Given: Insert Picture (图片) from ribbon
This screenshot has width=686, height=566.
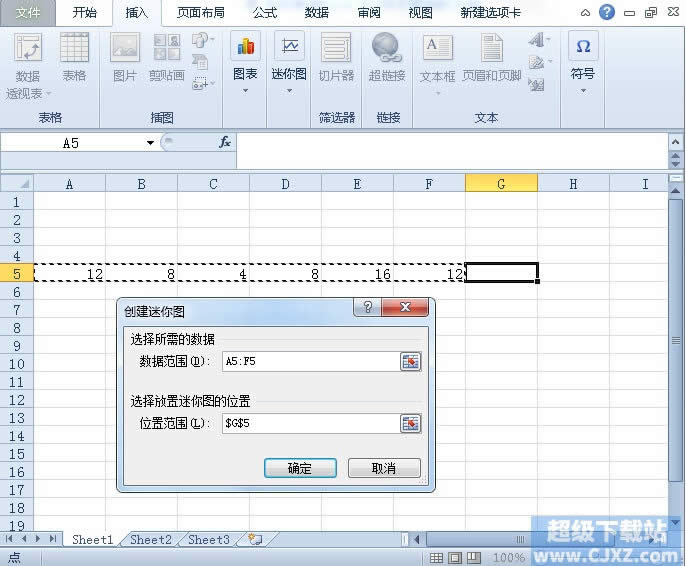Looking at the screenshot, I should click(125, 57).
